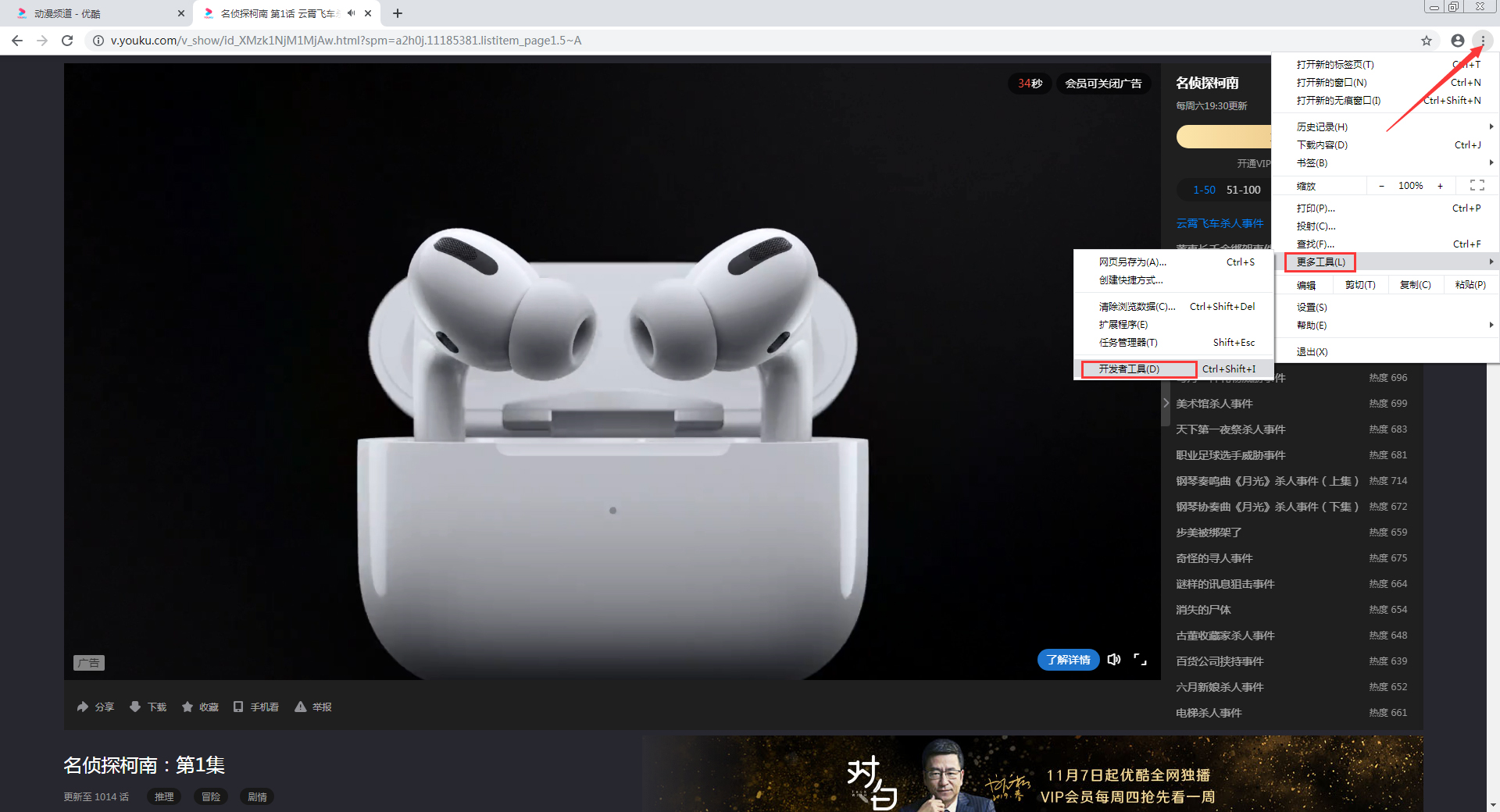Mute the video with the speaker icon

point(1113,660)
